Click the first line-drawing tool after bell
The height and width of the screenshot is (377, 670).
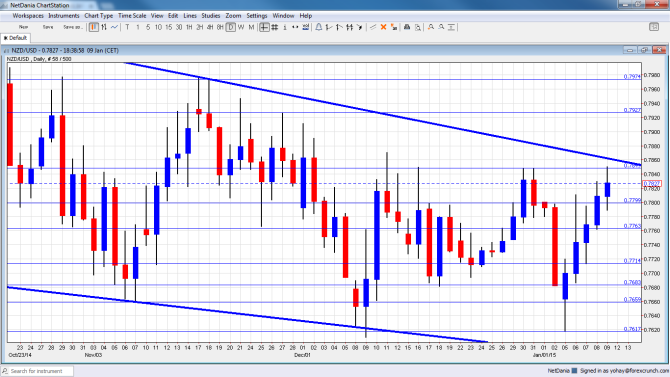pyautogui.click(x=329, y=27)
